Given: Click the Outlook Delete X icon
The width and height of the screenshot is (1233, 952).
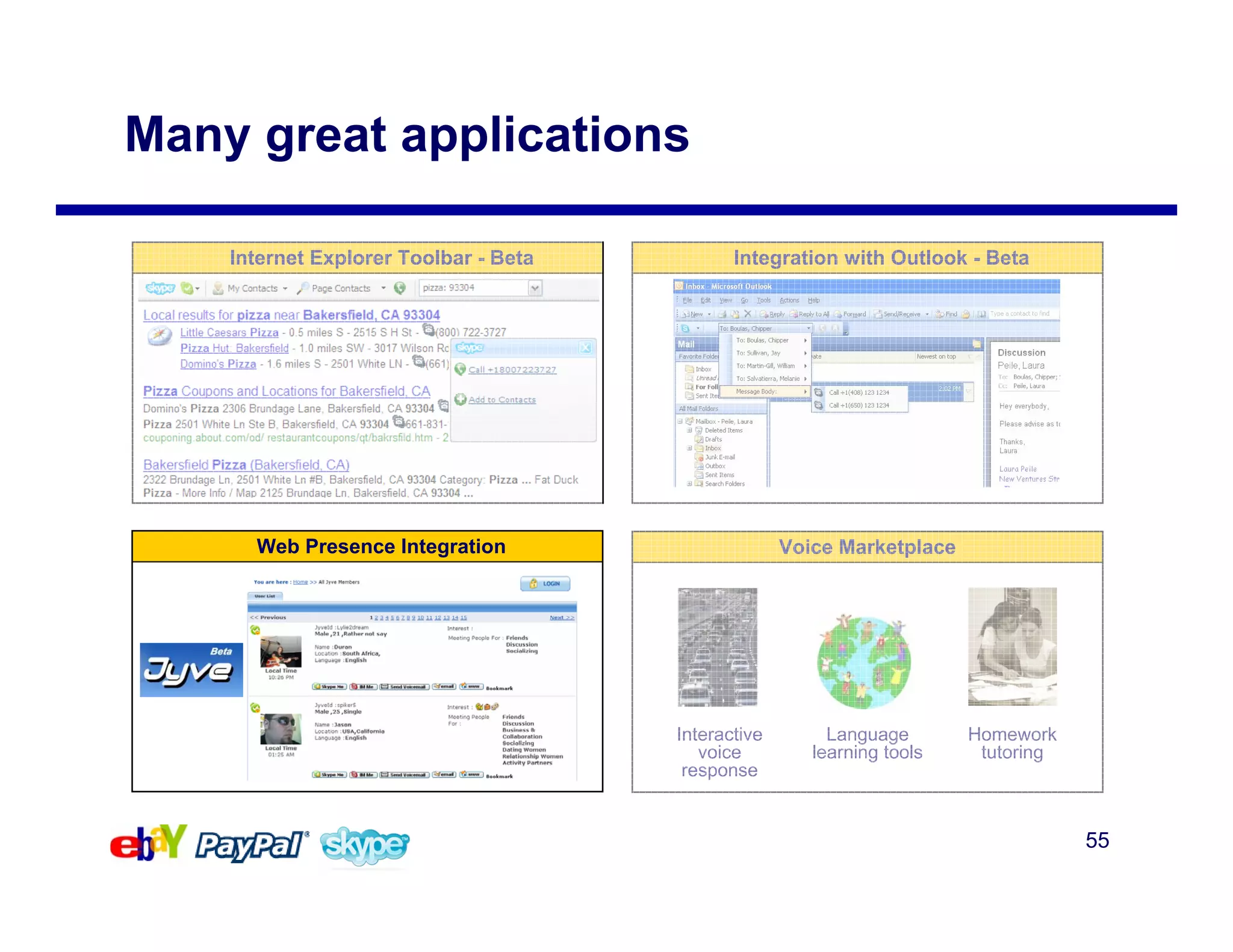Looking at the screenshot, I should pos(748,314).
